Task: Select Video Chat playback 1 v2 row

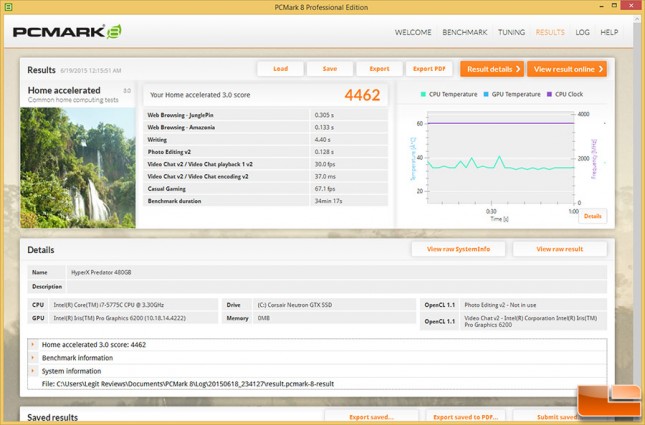Action: coord(265,164)
